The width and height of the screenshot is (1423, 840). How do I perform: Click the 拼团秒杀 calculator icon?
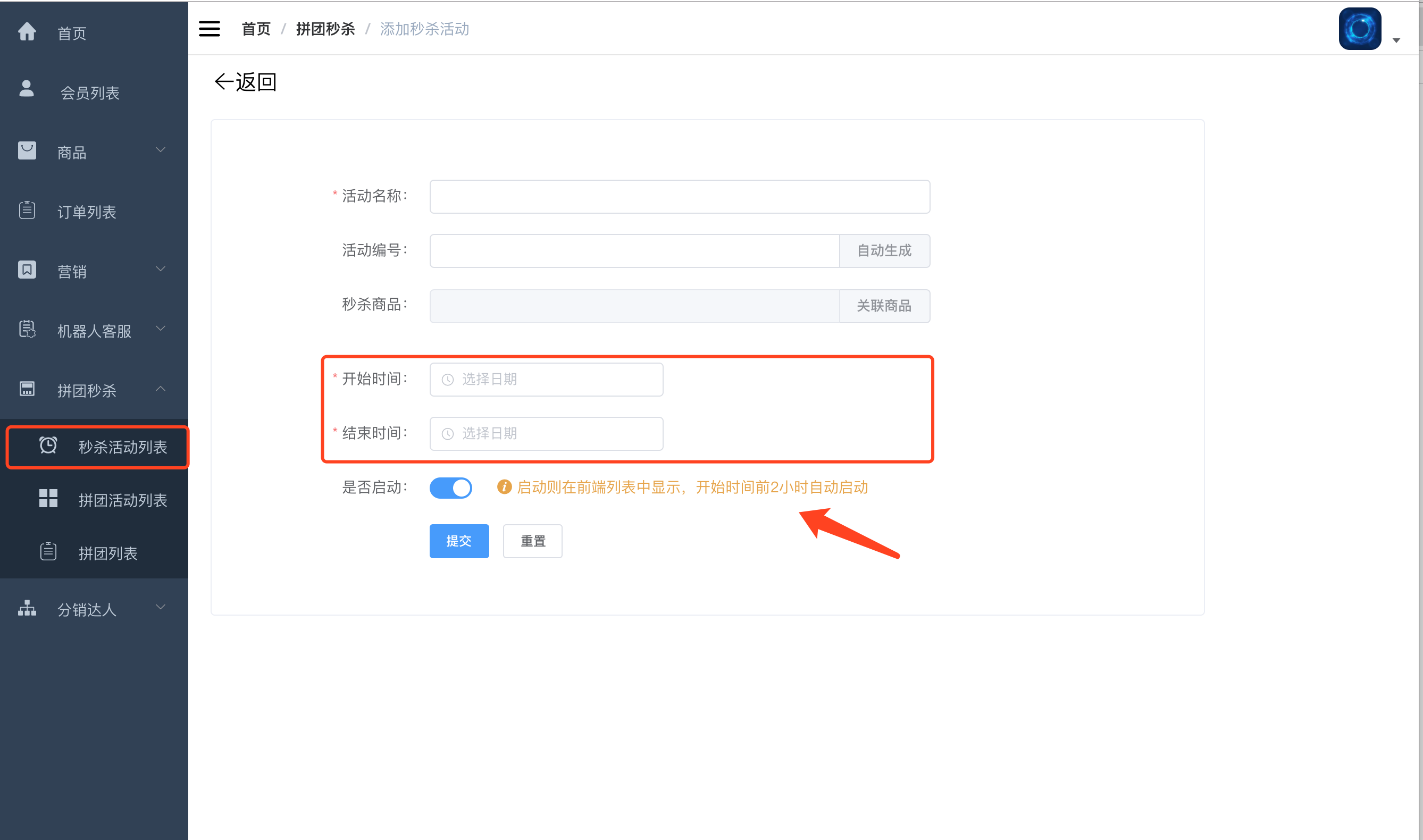pos(27,389)
